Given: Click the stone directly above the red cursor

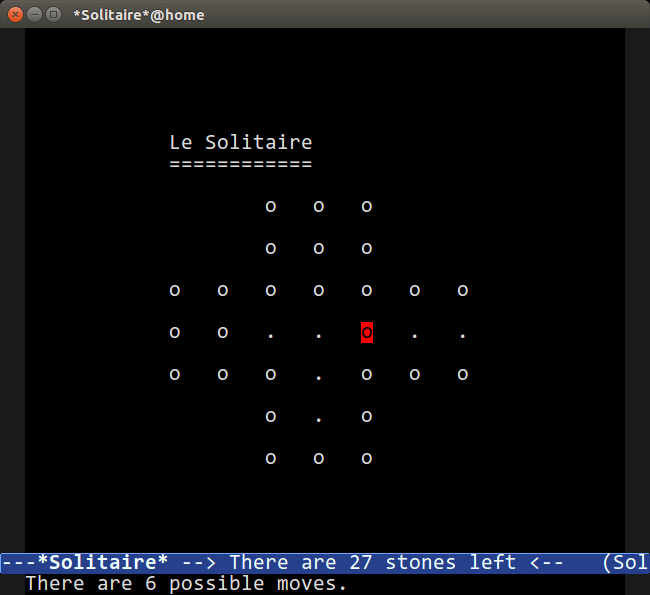Looking at the screenshot, I should pos(367,291).
